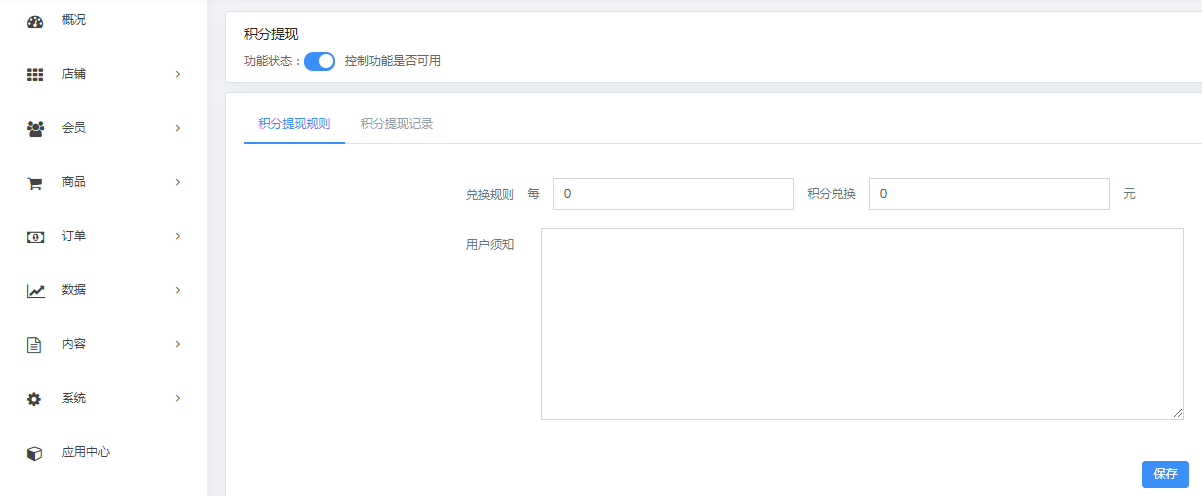Click the 元 unit label
1202x496 pixels.
click(x=1129, y=194)
